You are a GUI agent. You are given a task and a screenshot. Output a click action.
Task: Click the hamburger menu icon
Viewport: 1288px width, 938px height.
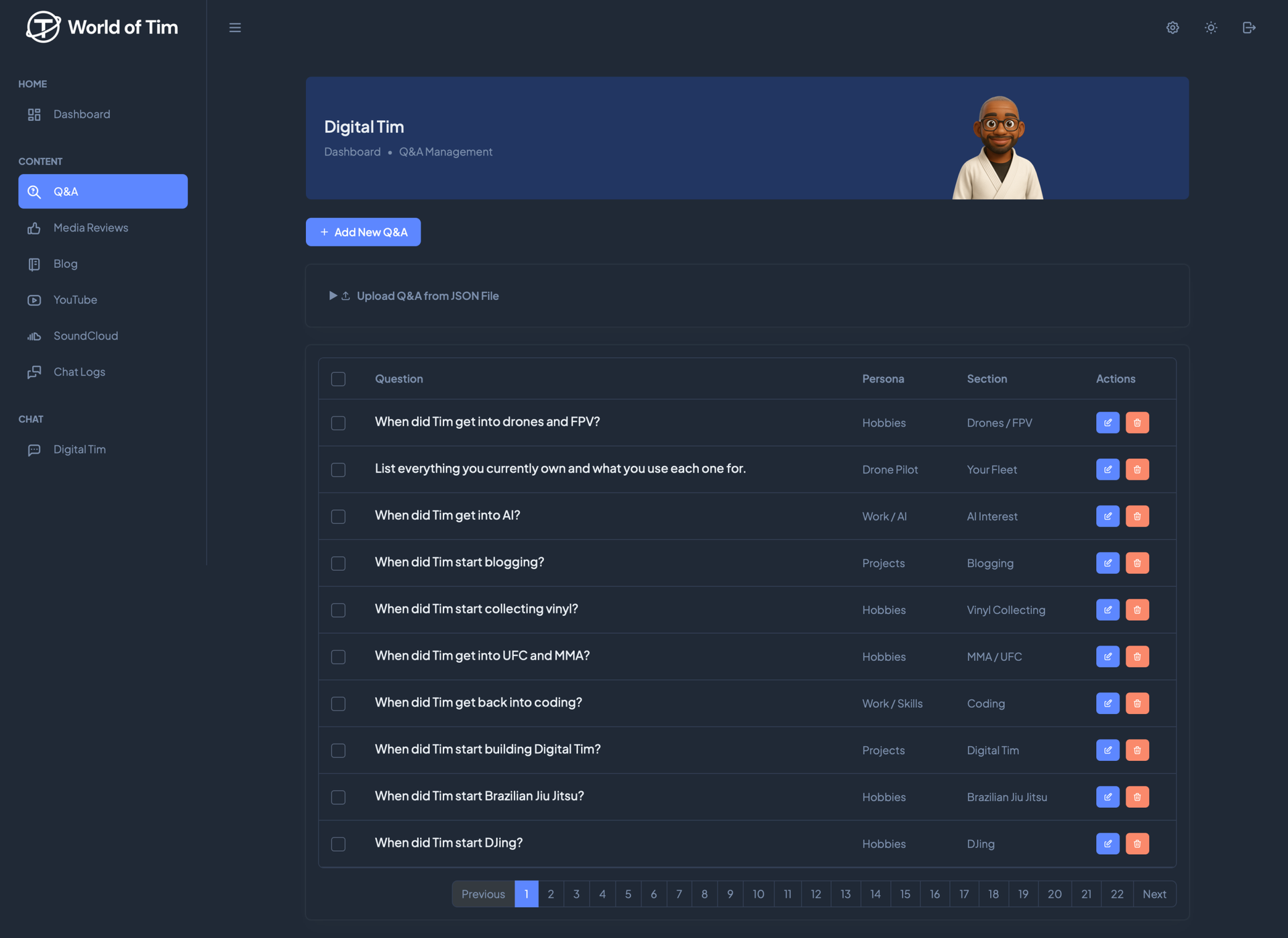click(235, 28)
